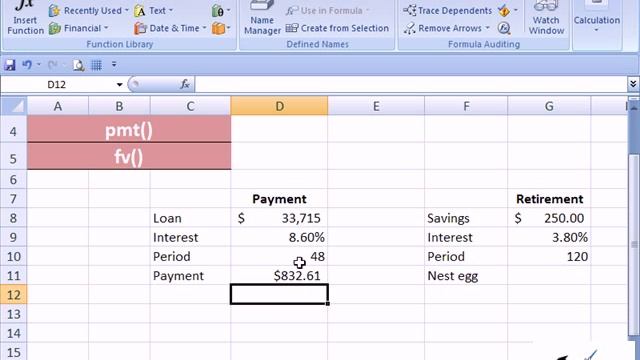The width and height of the screenshot is (640, 360).
Task: Select column G header
Action: [x=549, y=106]
